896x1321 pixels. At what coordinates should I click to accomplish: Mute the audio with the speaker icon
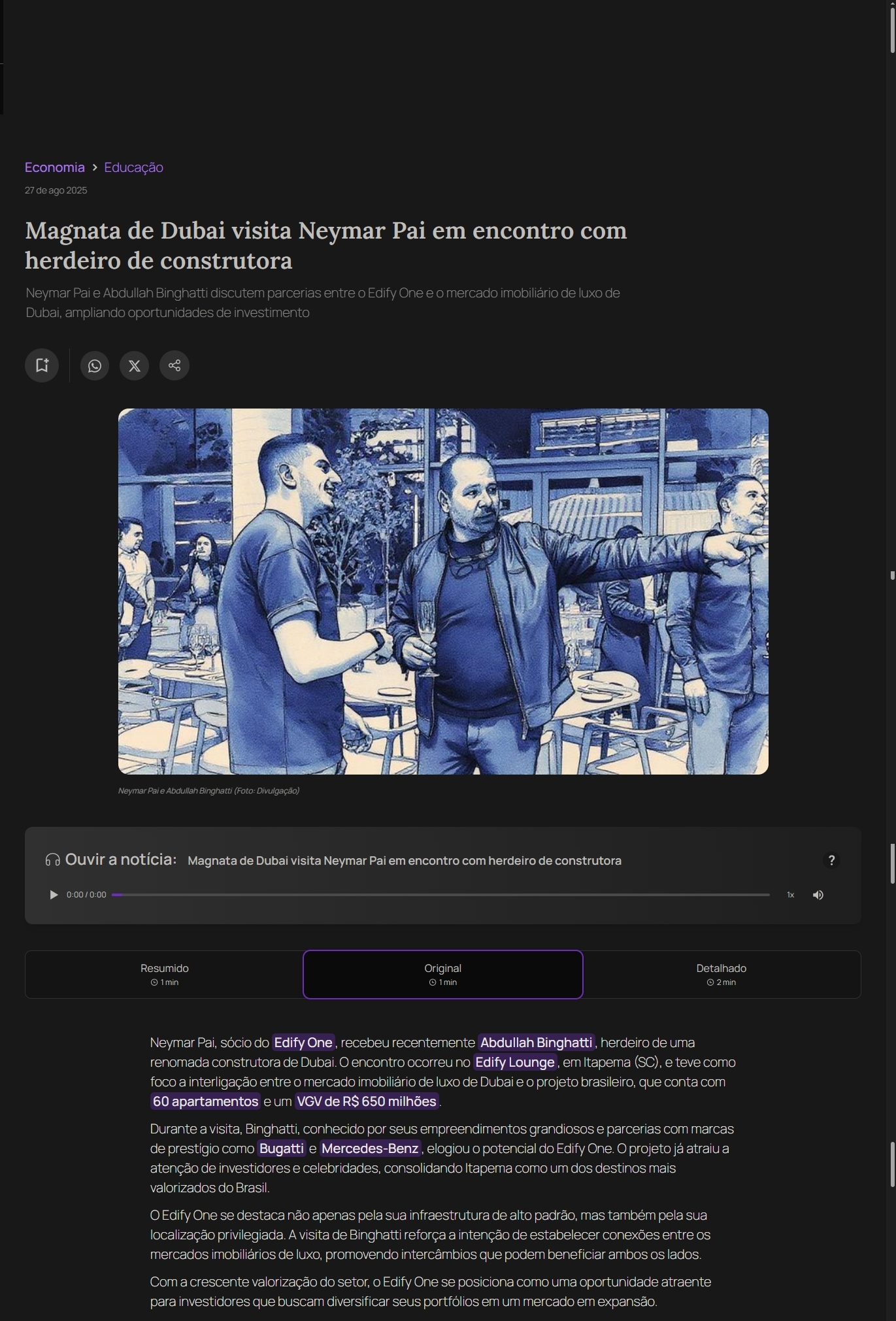click(x=818, y=895)
